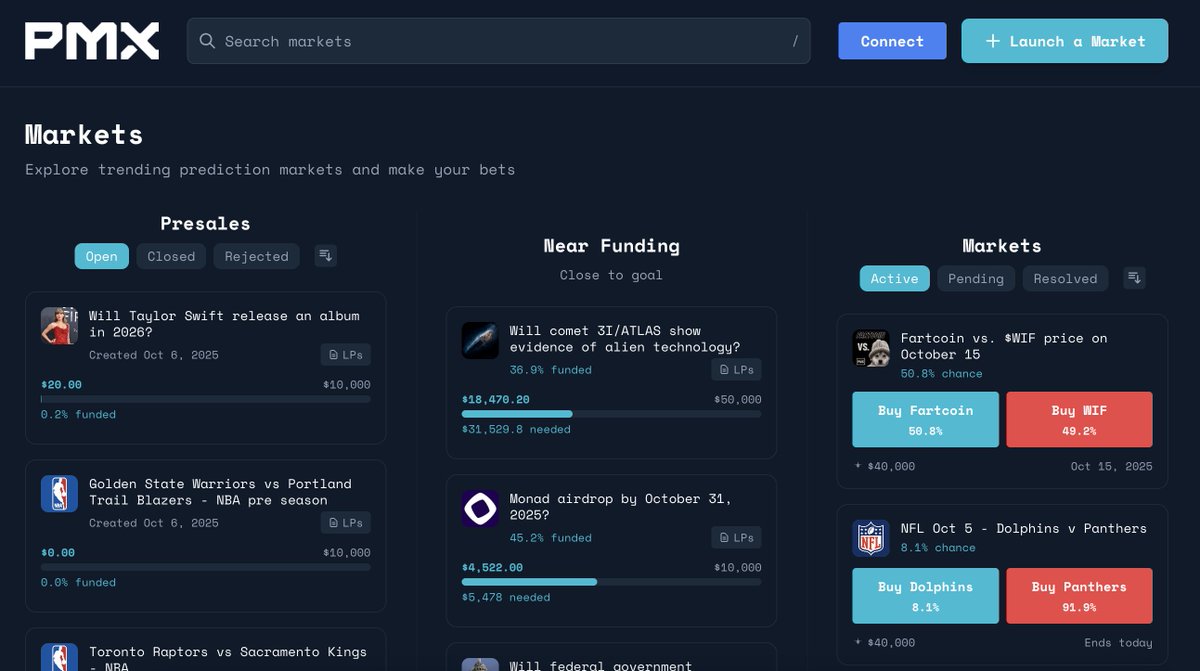
Task: Open the Markets sort menu
Action: tap(1133, 278)
